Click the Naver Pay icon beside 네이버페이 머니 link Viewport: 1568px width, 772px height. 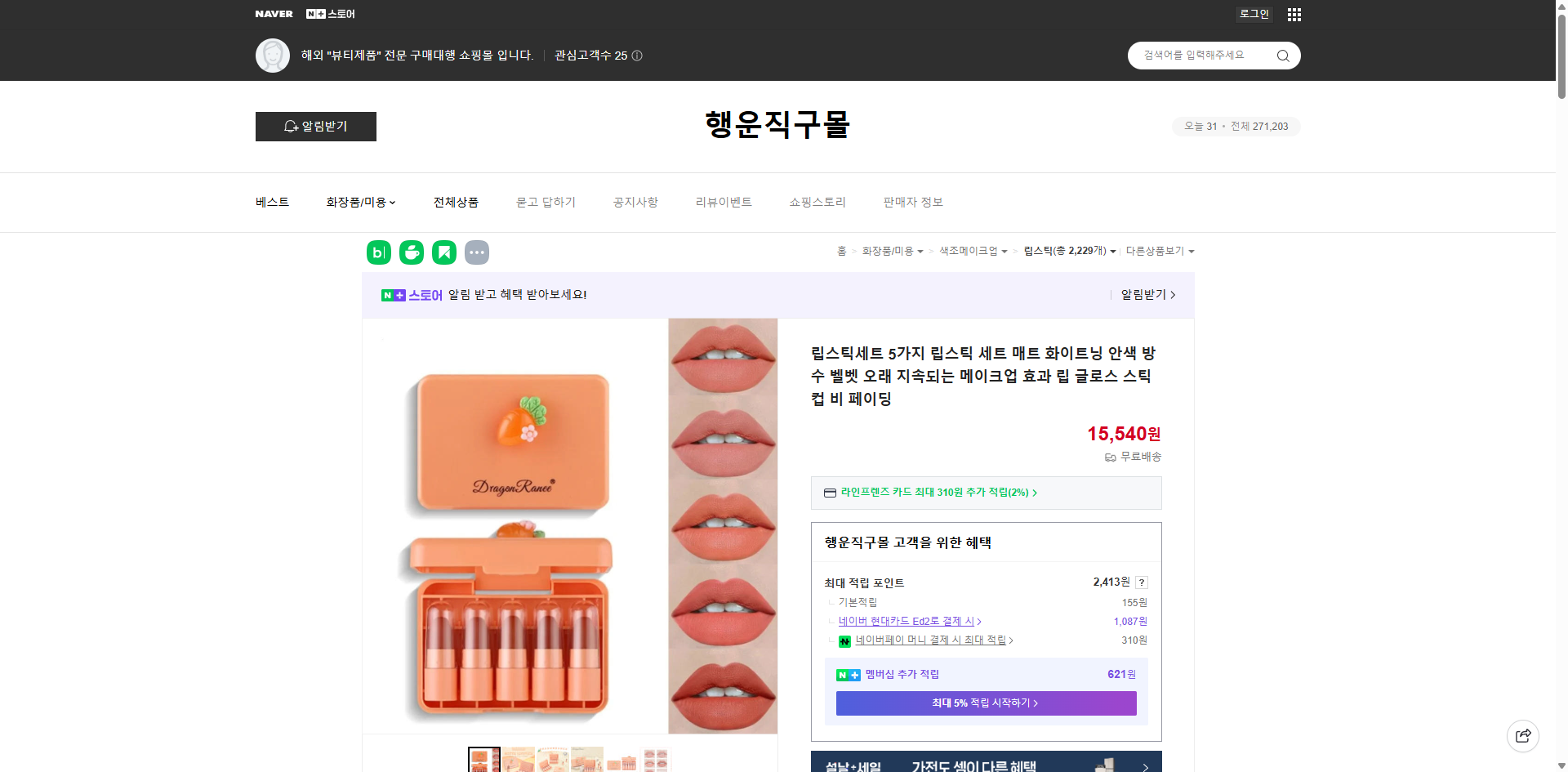click(x=845, y=640)
